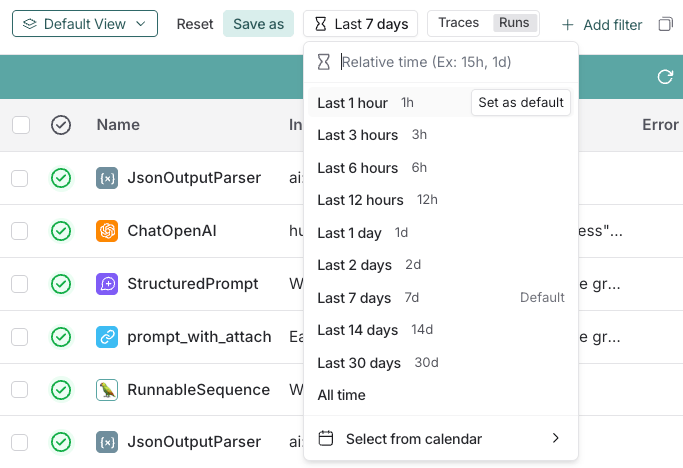Click the Reset button
The height and width of the screenshot is (468, 683).
(195, 24)
